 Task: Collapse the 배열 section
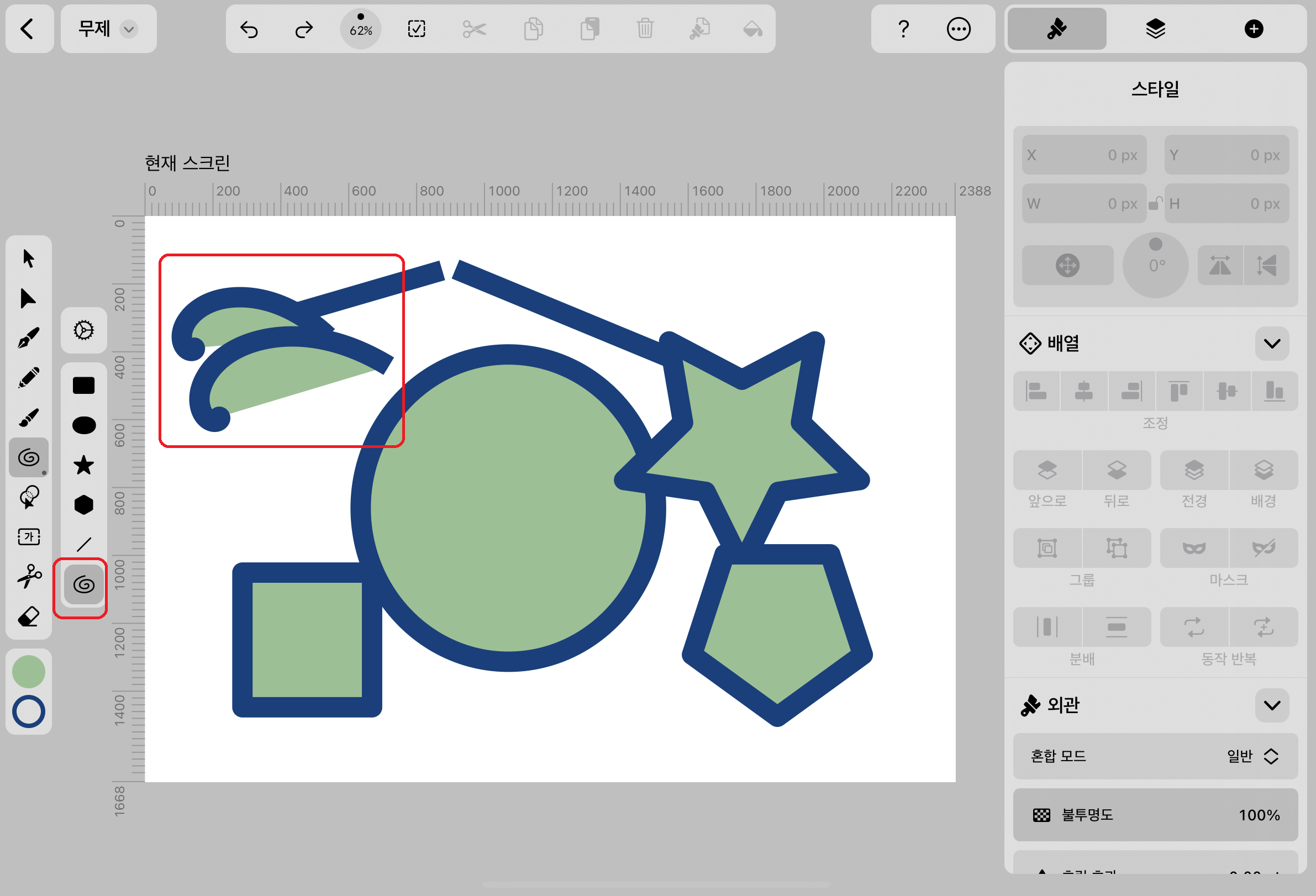tap(1272, 344)
